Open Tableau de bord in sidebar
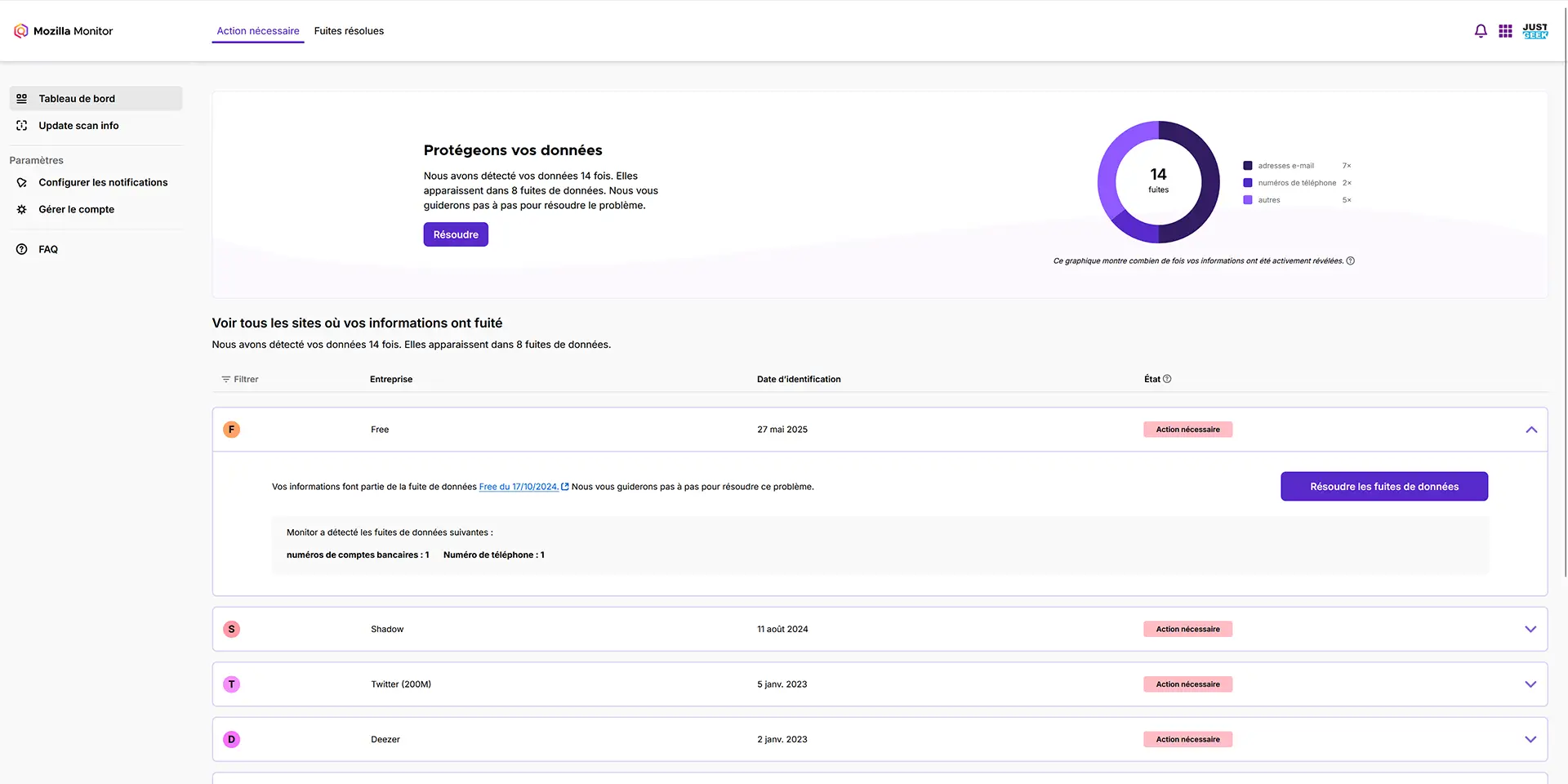The height and width of the screenshot is (784, 1568). pyautogui.click(x=96, y=99)
